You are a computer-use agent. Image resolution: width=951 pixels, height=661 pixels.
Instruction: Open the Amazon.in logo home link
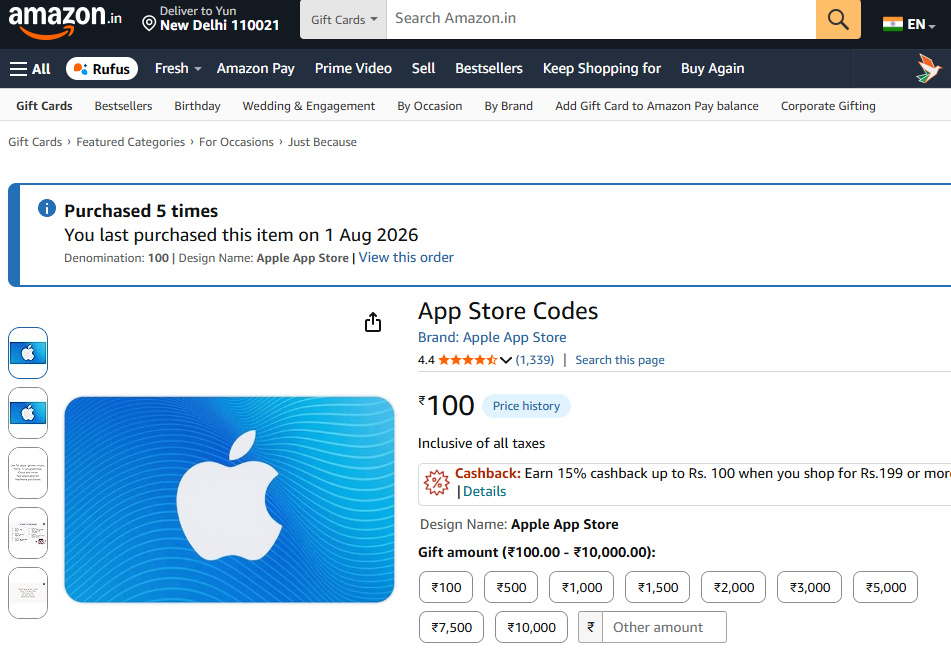[65, 21]
